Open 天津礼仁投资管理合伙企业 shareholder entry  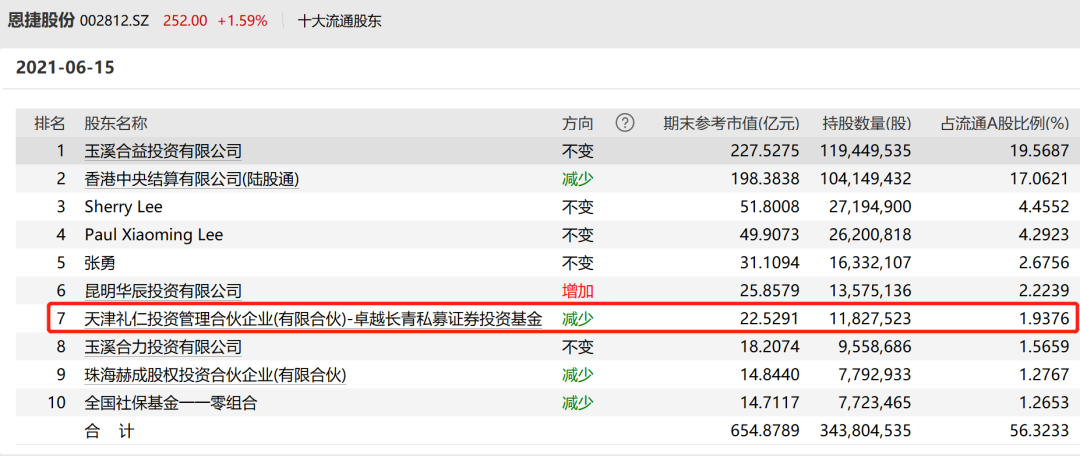point(313,319)
